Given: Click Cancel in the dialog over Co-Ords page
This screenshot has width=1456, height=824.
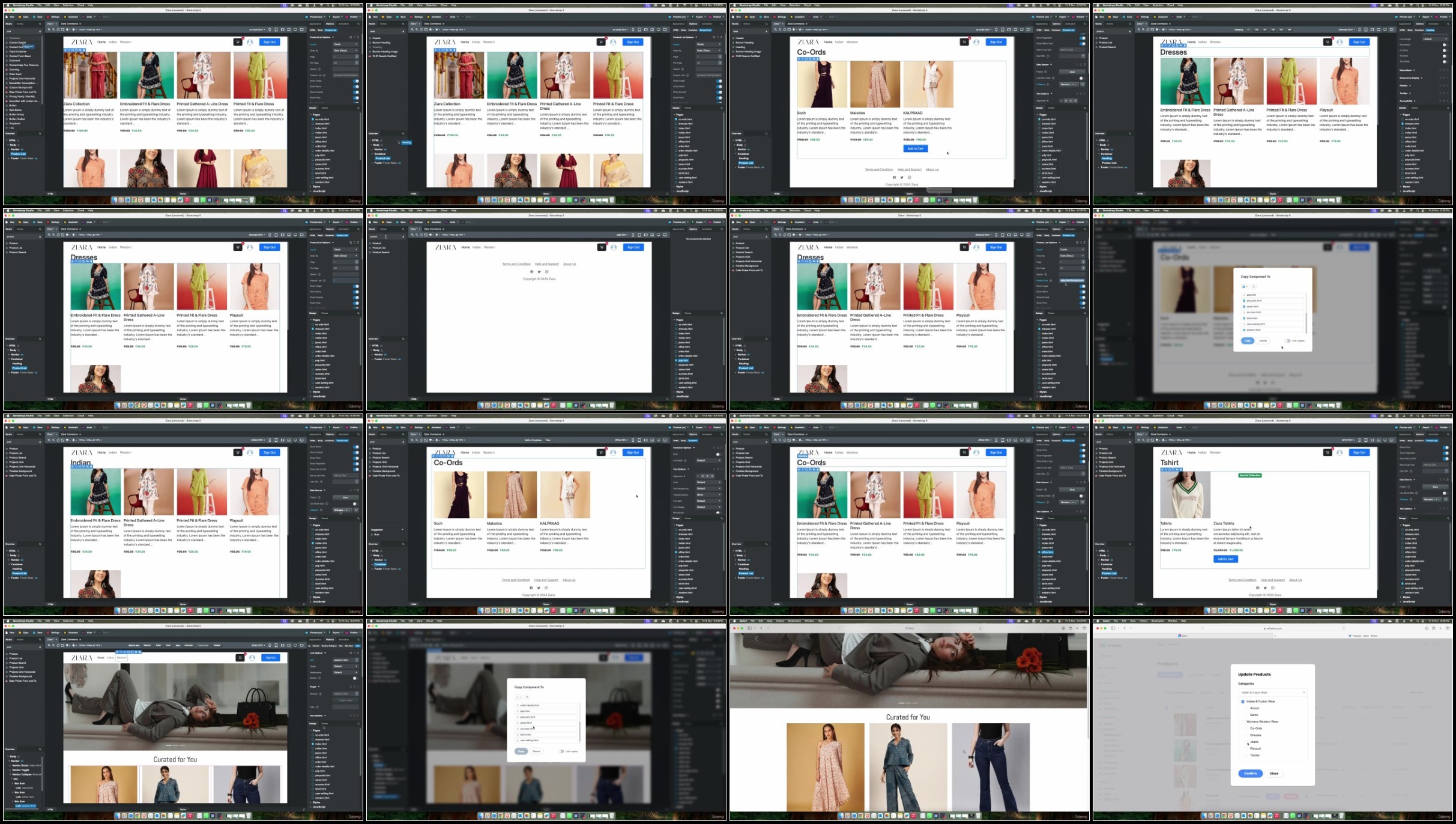Looking at the screenshot, I should click(x=1263, y=341).
